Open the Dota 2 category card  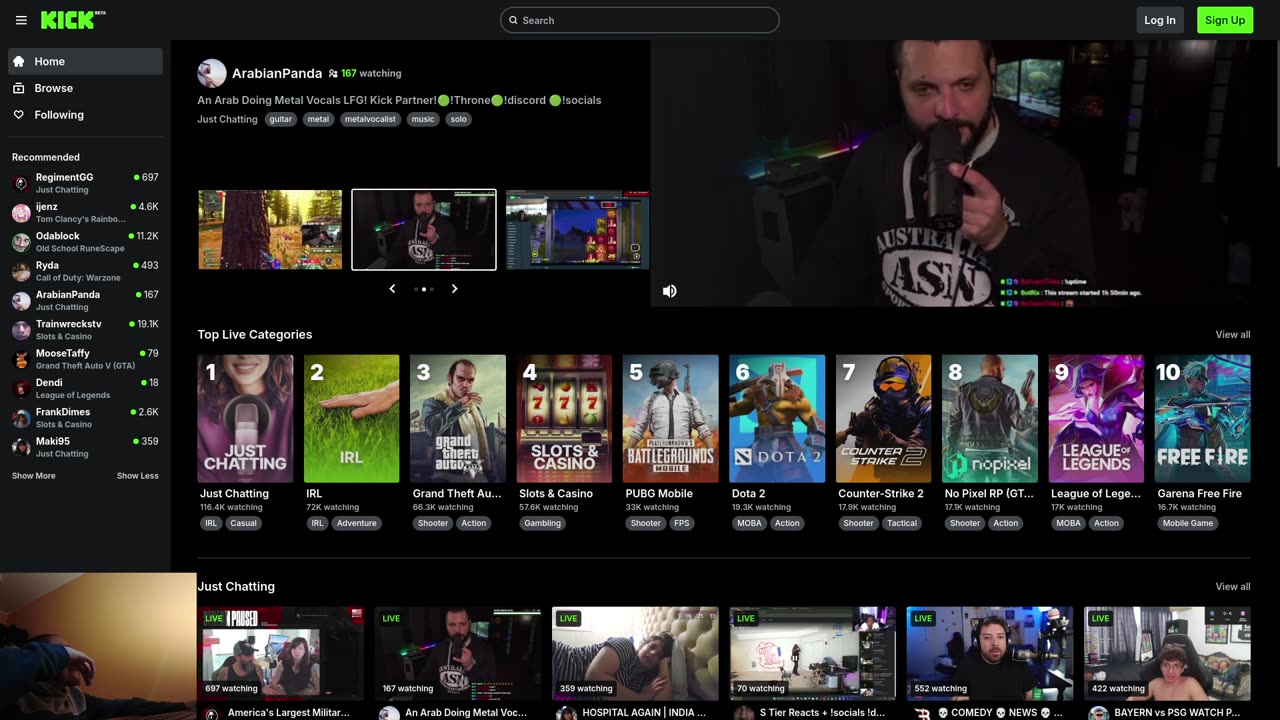pos(777,419)
